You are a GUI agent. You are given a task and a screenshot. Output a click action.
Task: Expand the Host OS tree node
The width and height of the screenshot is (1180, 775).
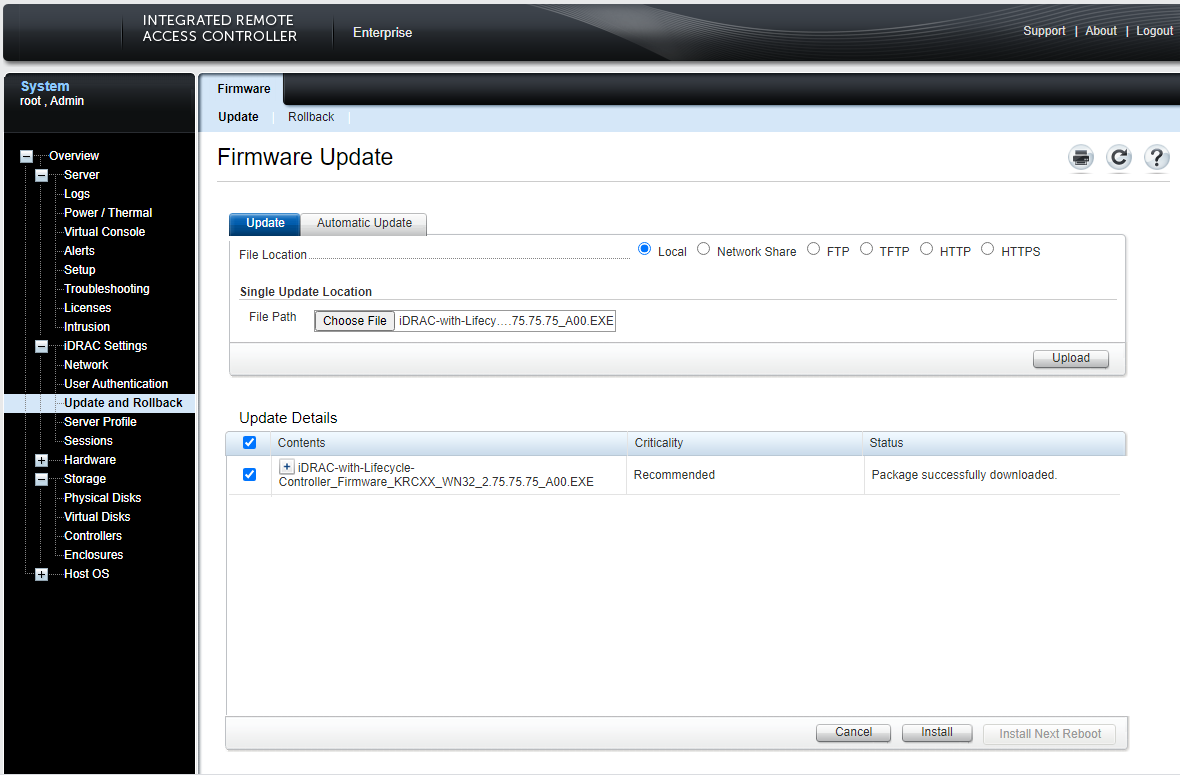(41, 574)
